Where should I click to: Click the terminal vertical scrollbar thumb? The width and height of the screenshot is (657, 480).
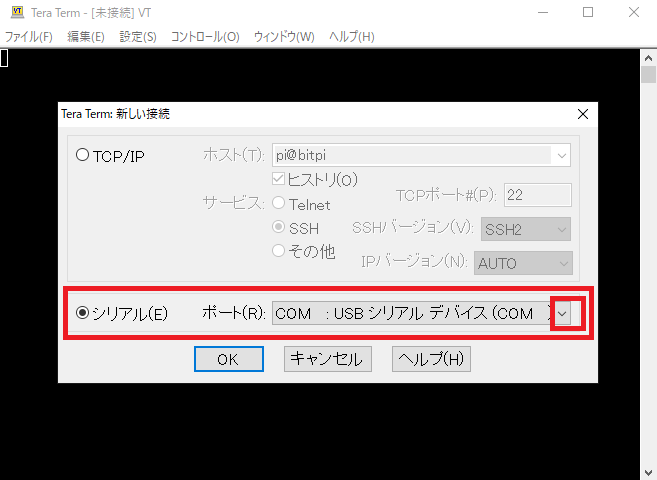tap(648, 75)
